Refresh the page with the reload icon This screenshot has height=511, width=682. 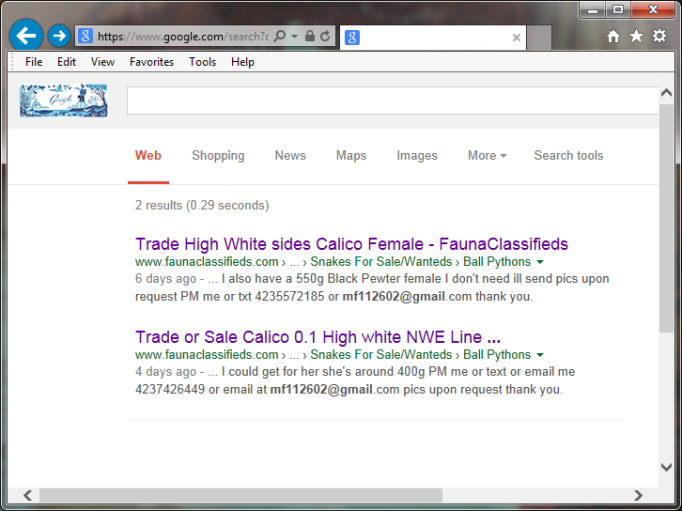pos(325,36)
